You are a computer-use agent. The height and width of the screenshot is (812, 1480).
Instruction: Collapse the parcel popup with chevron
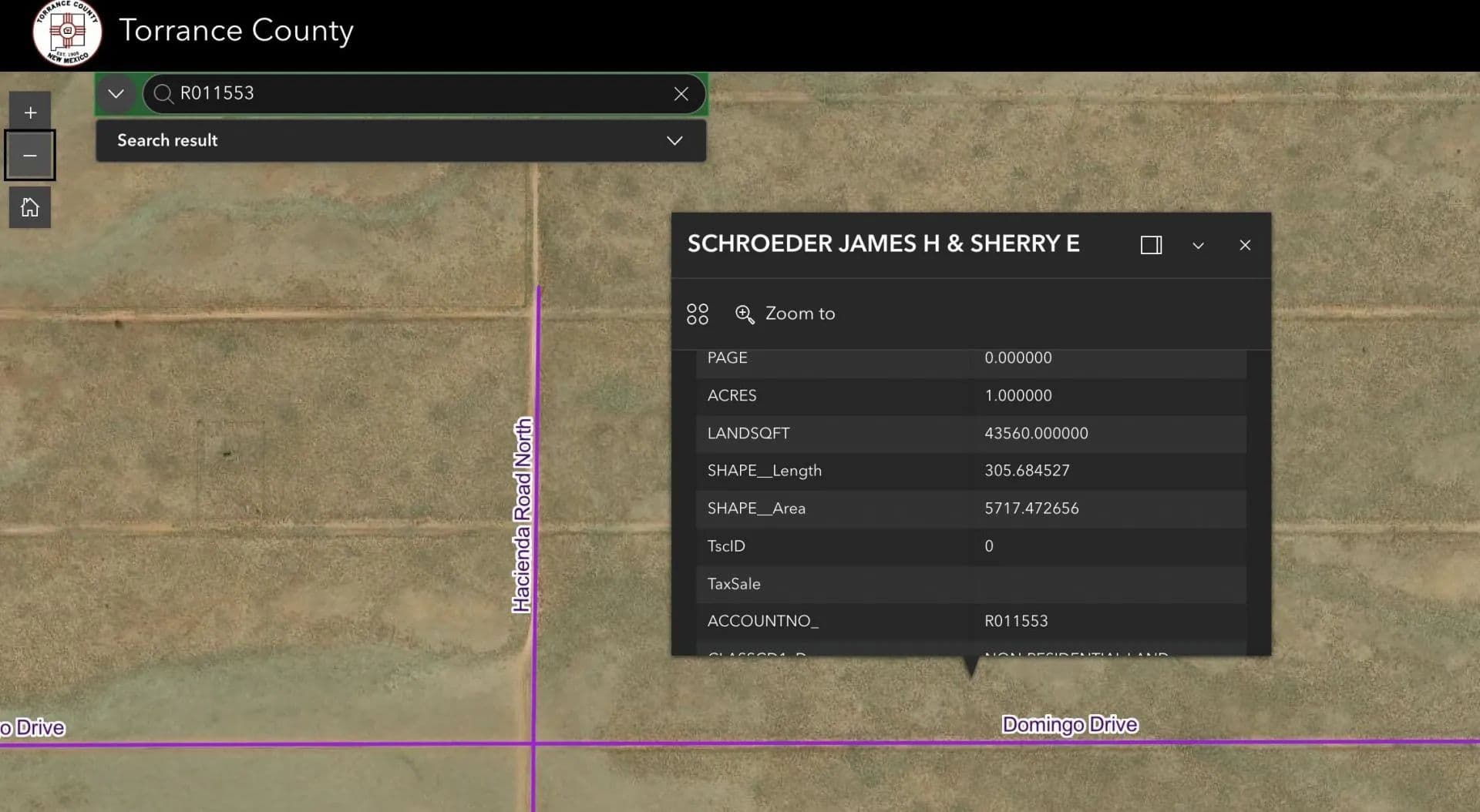tap(1198, 245)
